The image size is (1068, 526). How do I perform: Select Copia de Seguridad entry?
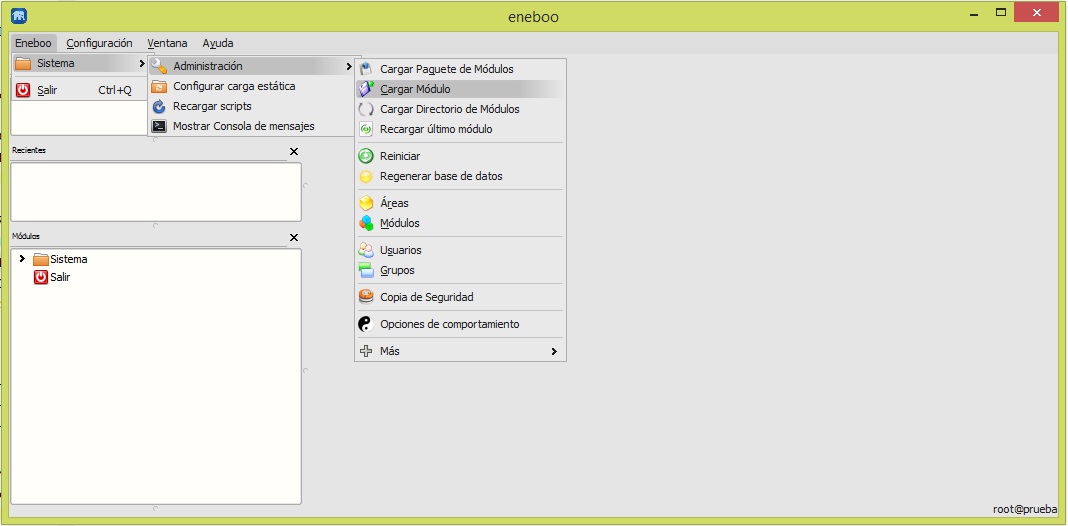point(460,297)
